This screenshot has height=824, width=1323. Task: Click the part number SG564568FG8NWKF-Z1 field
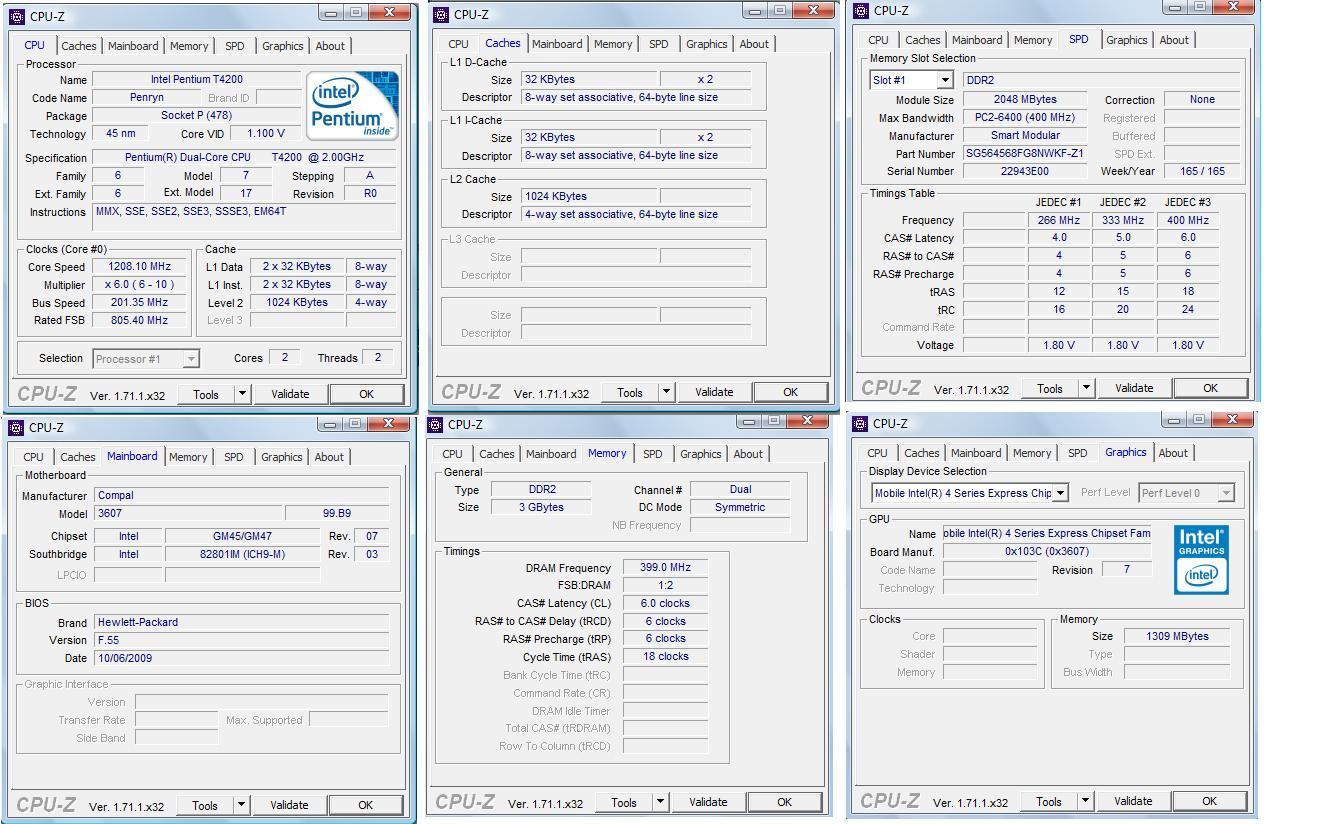pos(1024,154)
